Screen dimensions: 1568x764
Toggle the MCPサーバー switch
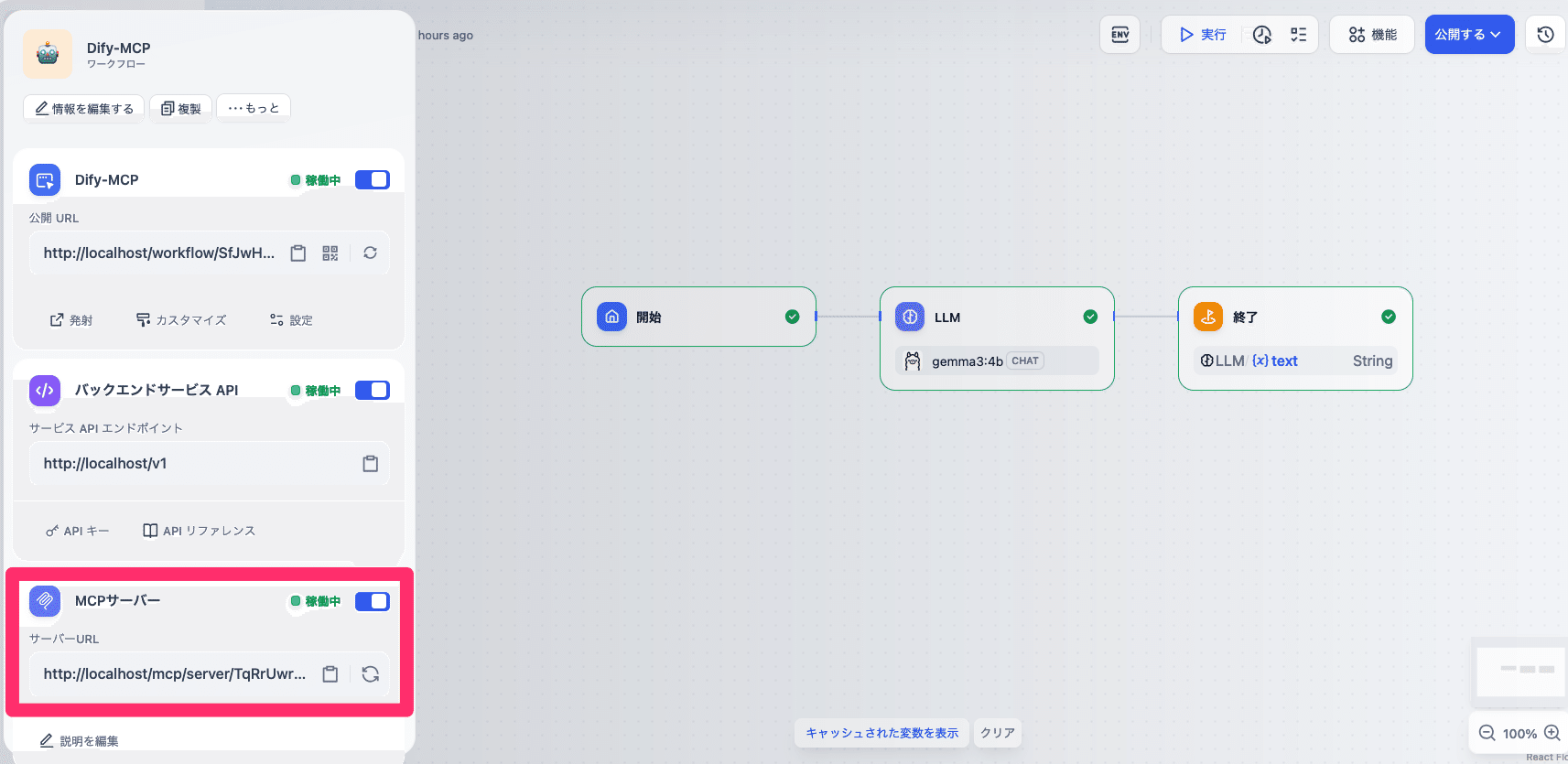(x=373, y=601)
